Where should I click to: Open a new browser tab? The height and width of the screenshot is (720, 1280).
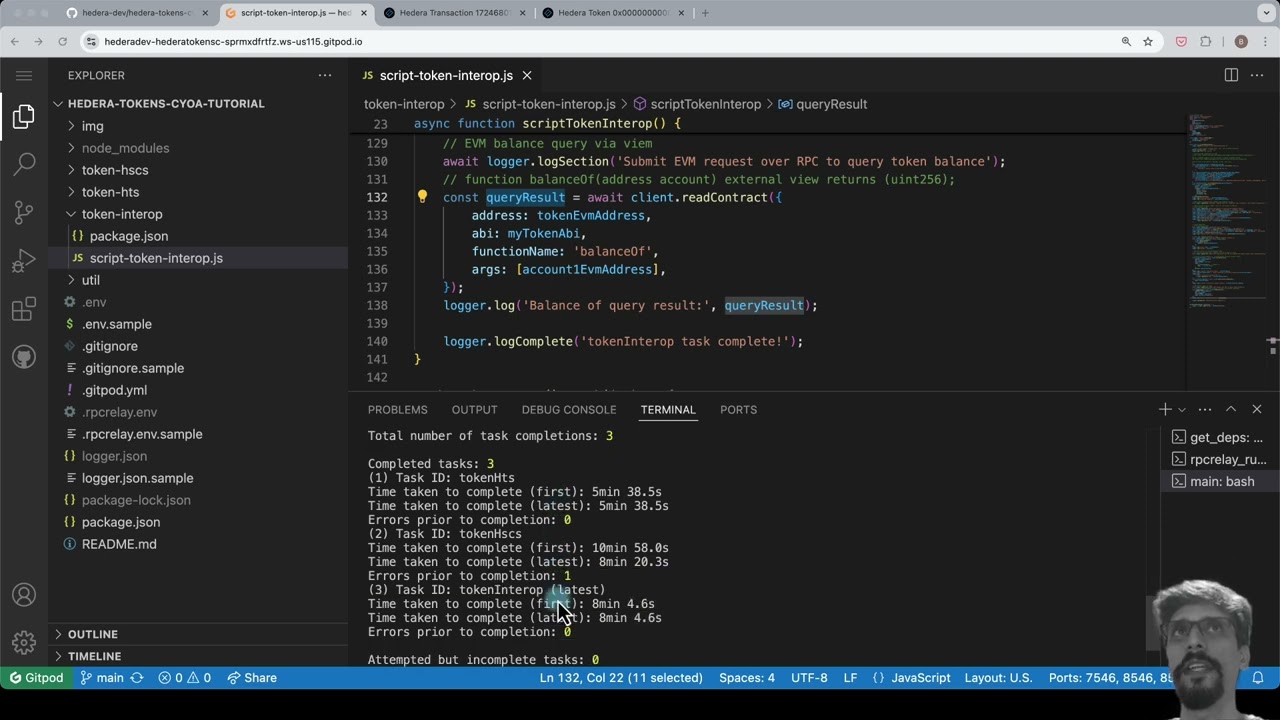pyautogui.click(x=705, y=13)
